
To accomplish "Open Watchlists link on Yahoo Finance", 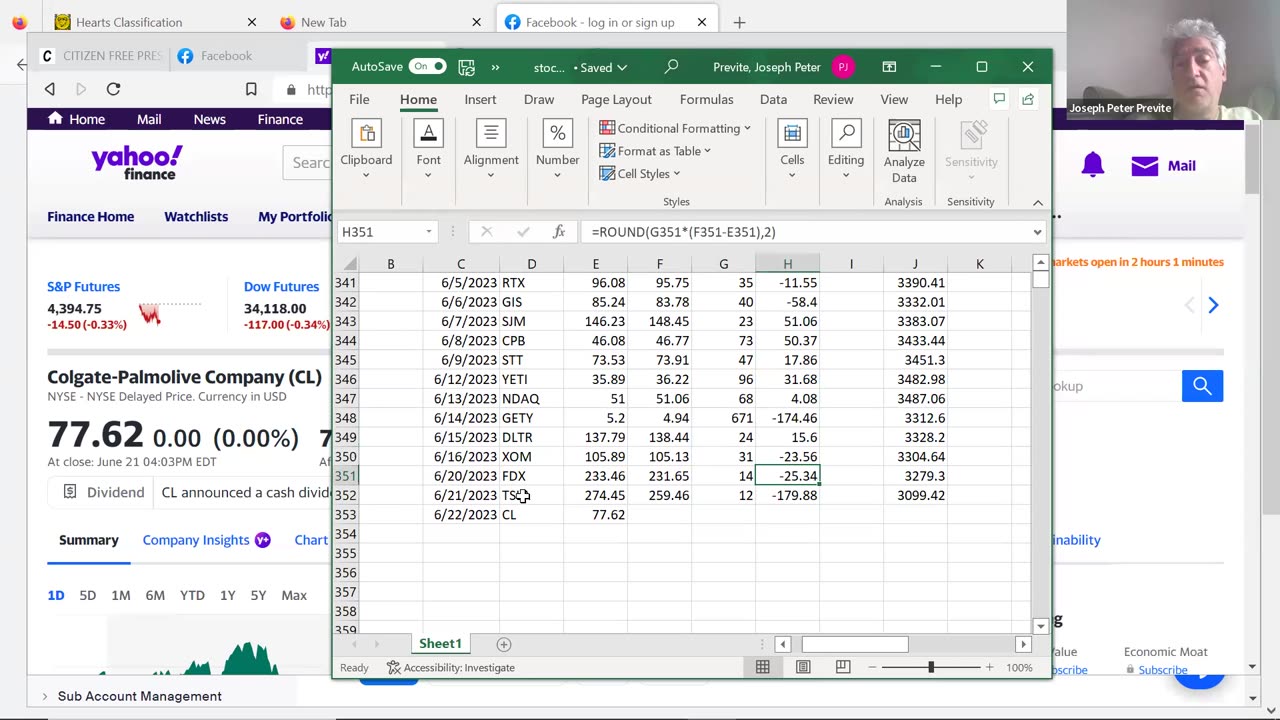I will 196,217.
